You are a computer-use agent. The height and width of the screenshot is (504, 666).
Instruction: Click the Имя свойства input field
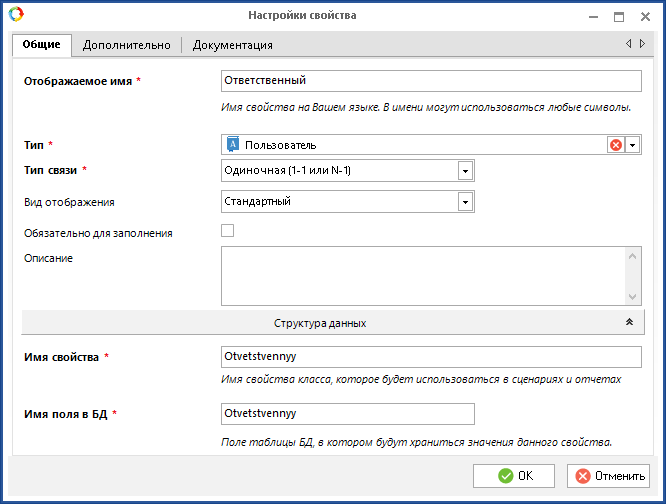430,358
